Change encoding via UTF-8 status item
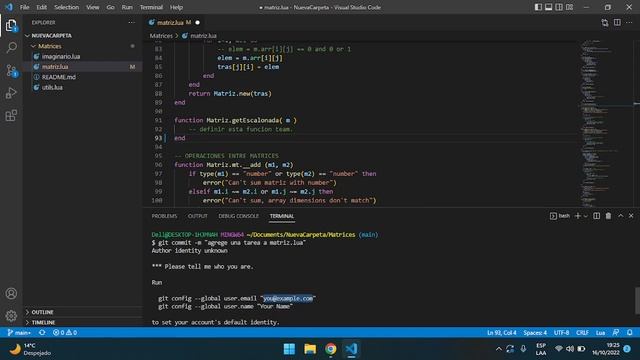This screenshot has width=640, height=360. [561, 333]
